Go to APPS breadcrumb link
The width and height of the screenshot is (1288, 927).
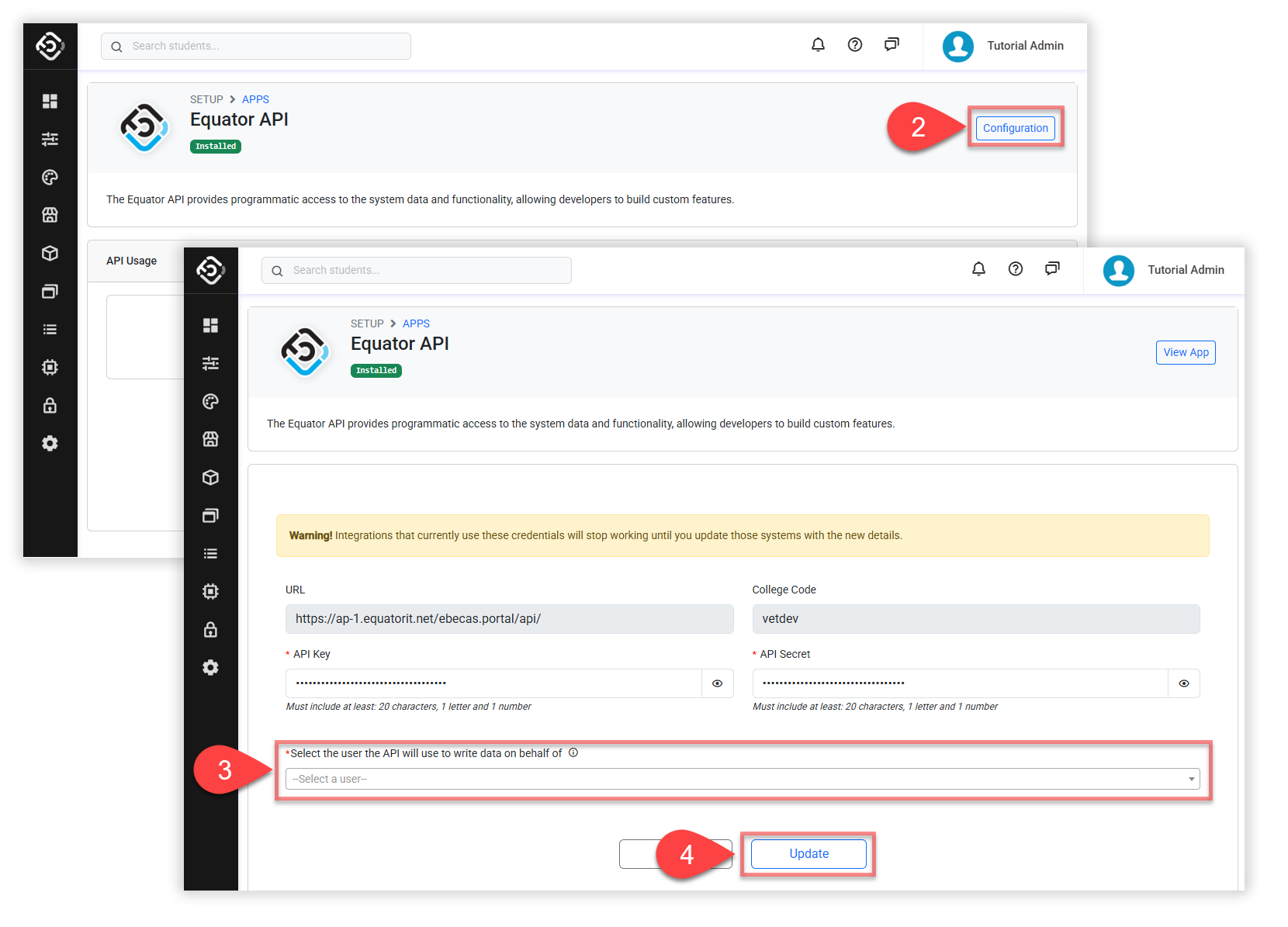click(416, 323)
